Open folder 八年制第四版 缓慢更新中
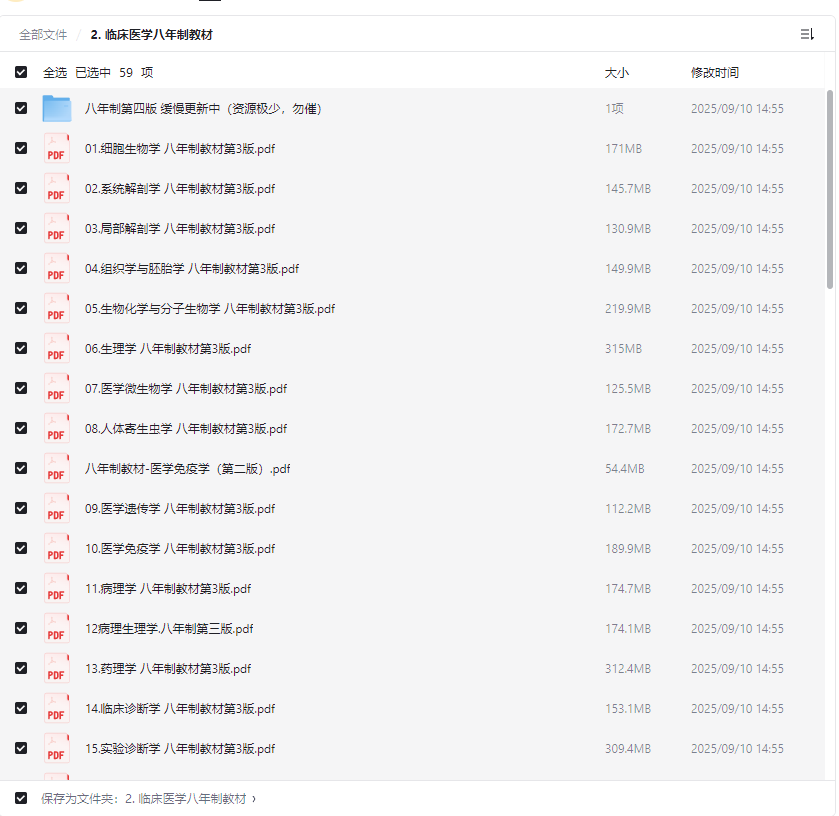This screenshot has width=839, height=816. click(203, 109)
